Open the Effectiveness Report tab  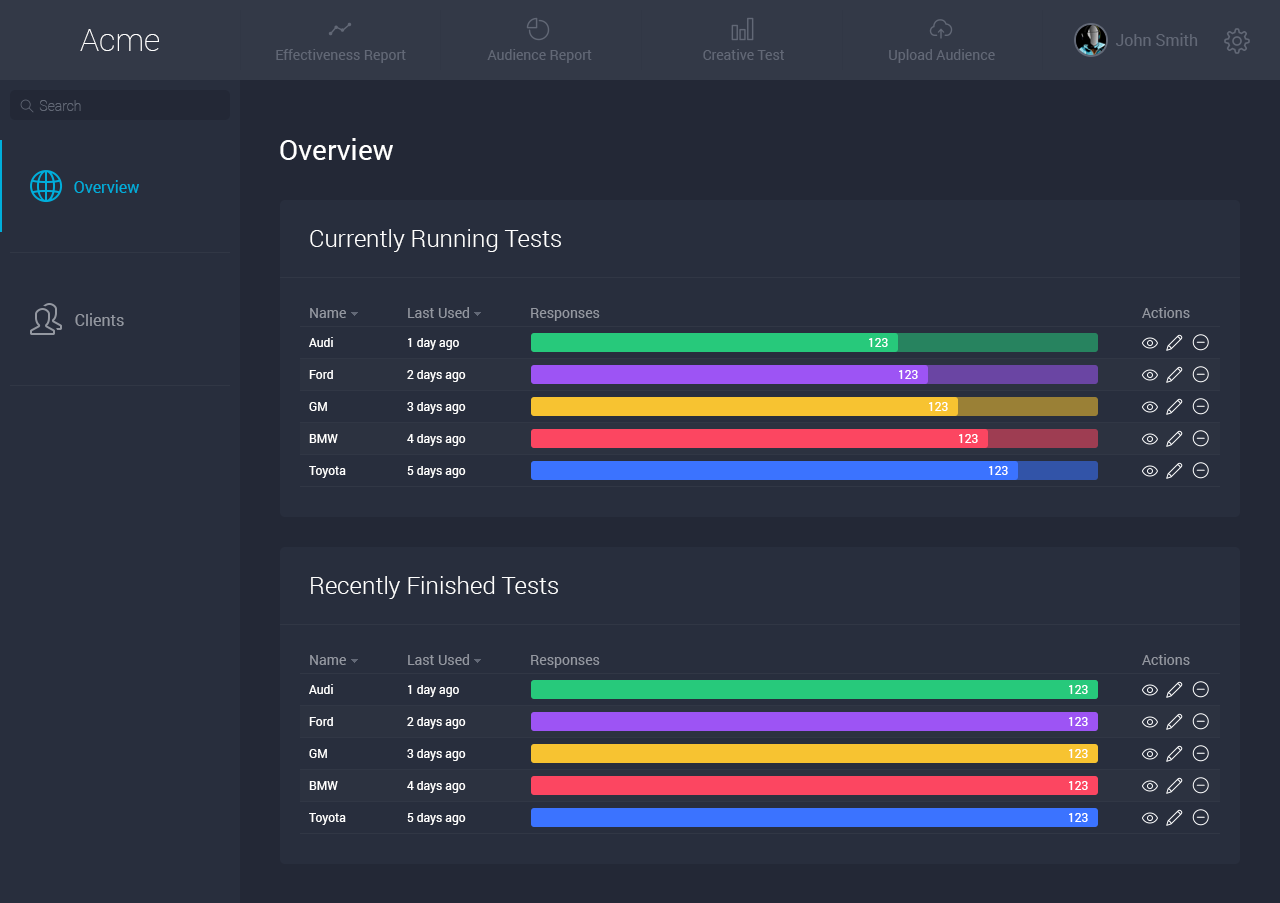click(340, 41)
